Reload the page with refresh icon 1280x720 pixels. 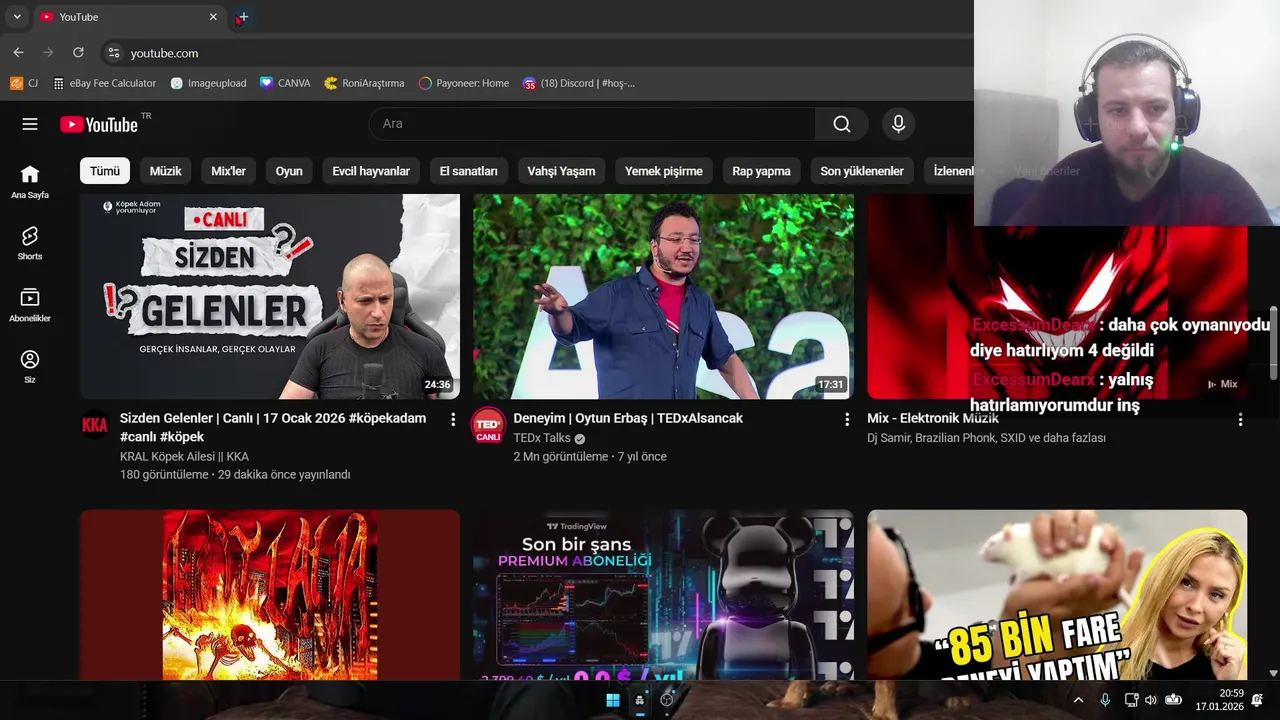78,53
